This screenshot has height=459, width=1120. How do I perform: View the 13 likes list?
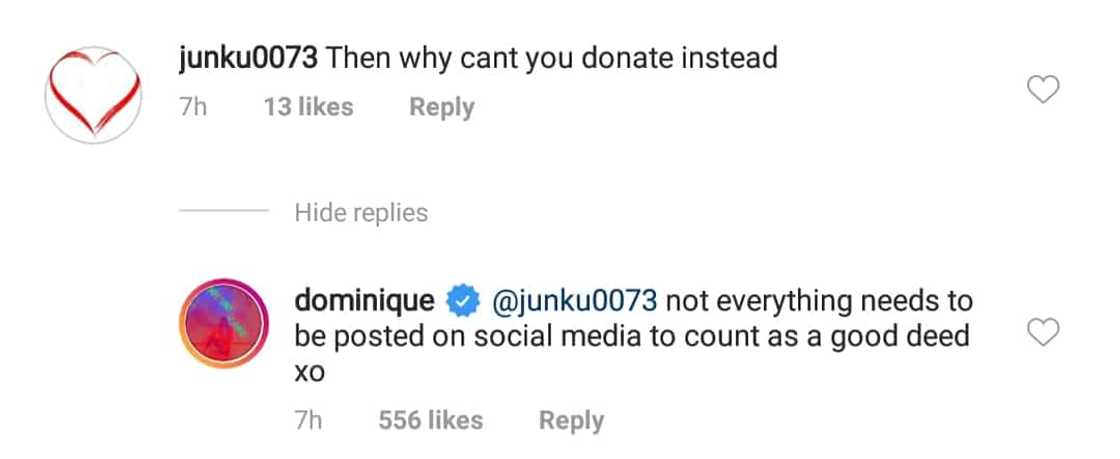coord(308,107)
